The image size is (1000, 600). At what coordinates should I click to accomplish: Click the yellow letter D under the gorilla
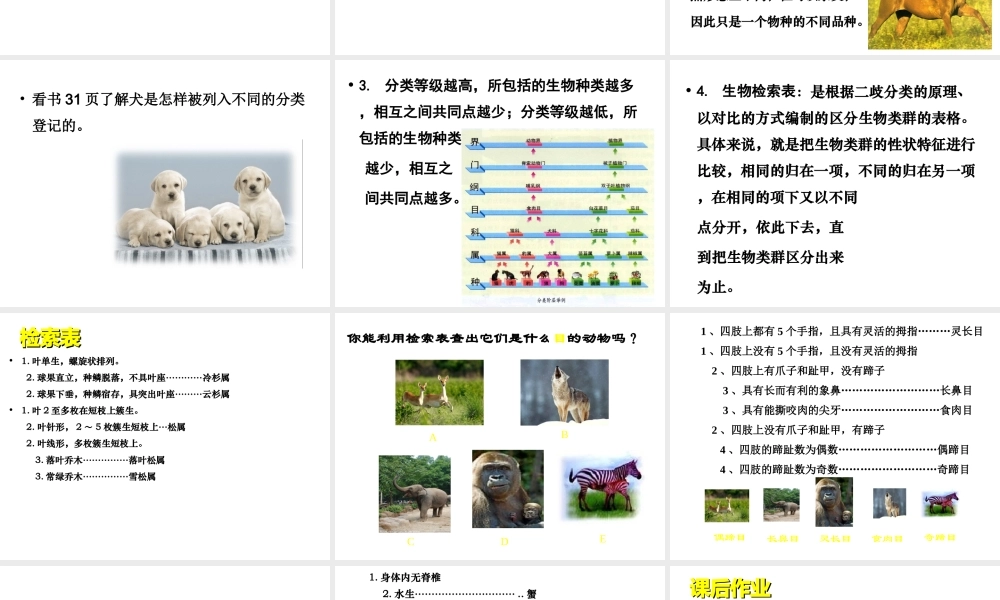504,541
